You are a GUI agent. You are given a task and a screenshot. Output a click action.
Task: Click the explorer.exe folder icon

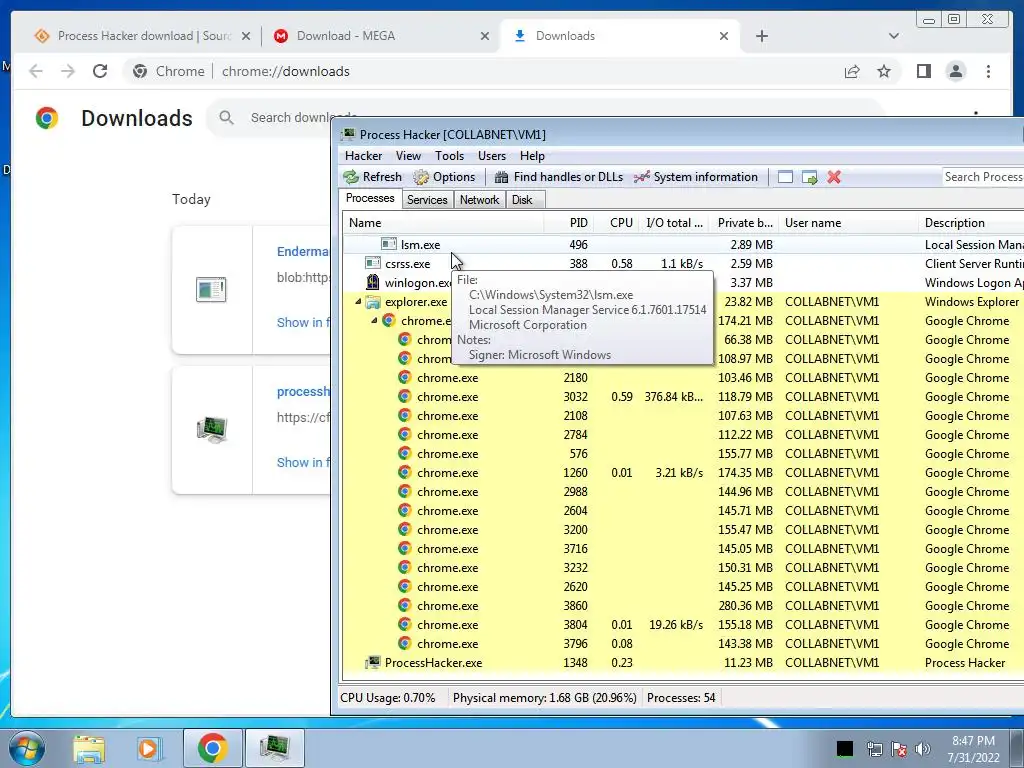pos(372,302)
